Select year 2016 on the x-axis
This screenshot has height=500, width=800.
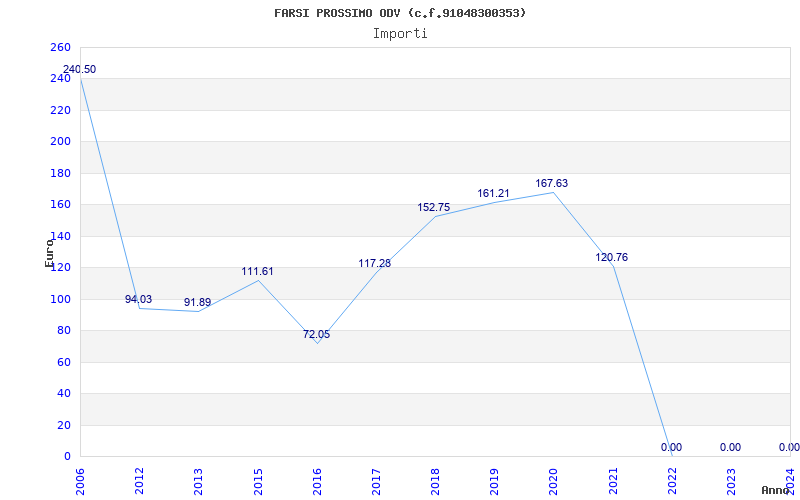(x=317, y=480)
